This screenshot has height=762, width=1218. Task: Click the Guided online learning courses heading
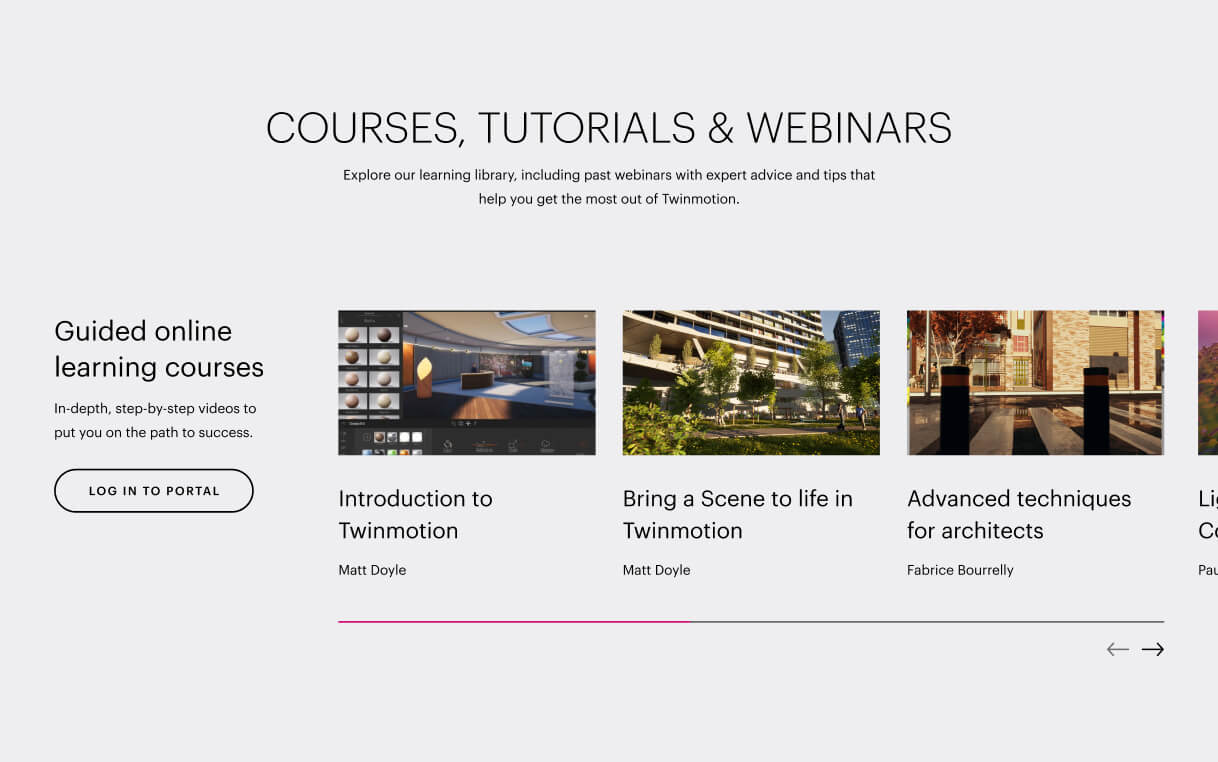[158, 349]
